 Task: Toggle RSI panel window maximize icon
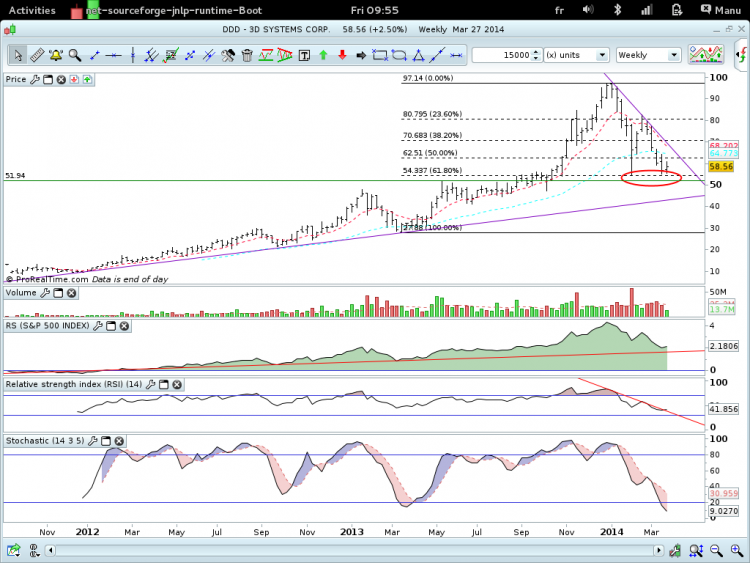coord(164,384)
